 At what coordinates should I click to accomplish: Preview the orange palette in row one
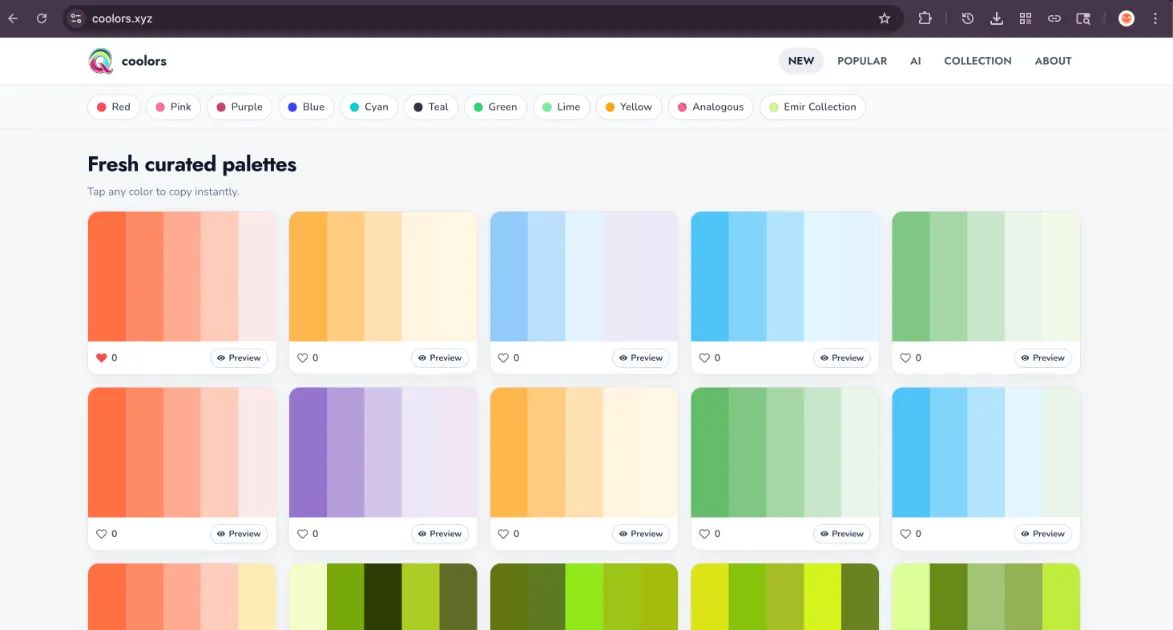point(440,358)
